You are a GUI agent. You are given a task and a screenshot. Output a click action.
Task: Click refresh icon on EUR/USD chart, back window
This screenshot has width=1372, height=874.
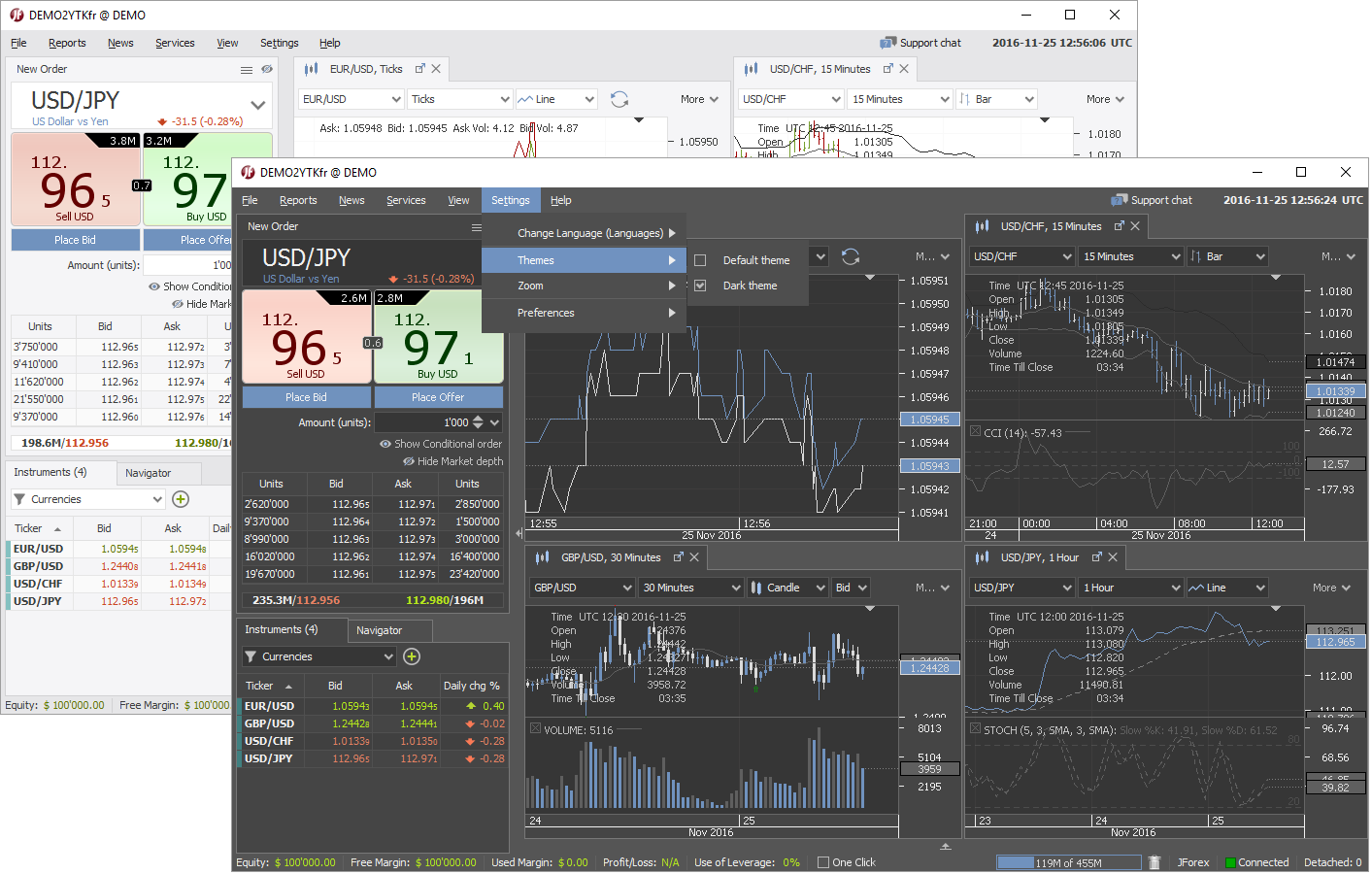coord(619,99)
